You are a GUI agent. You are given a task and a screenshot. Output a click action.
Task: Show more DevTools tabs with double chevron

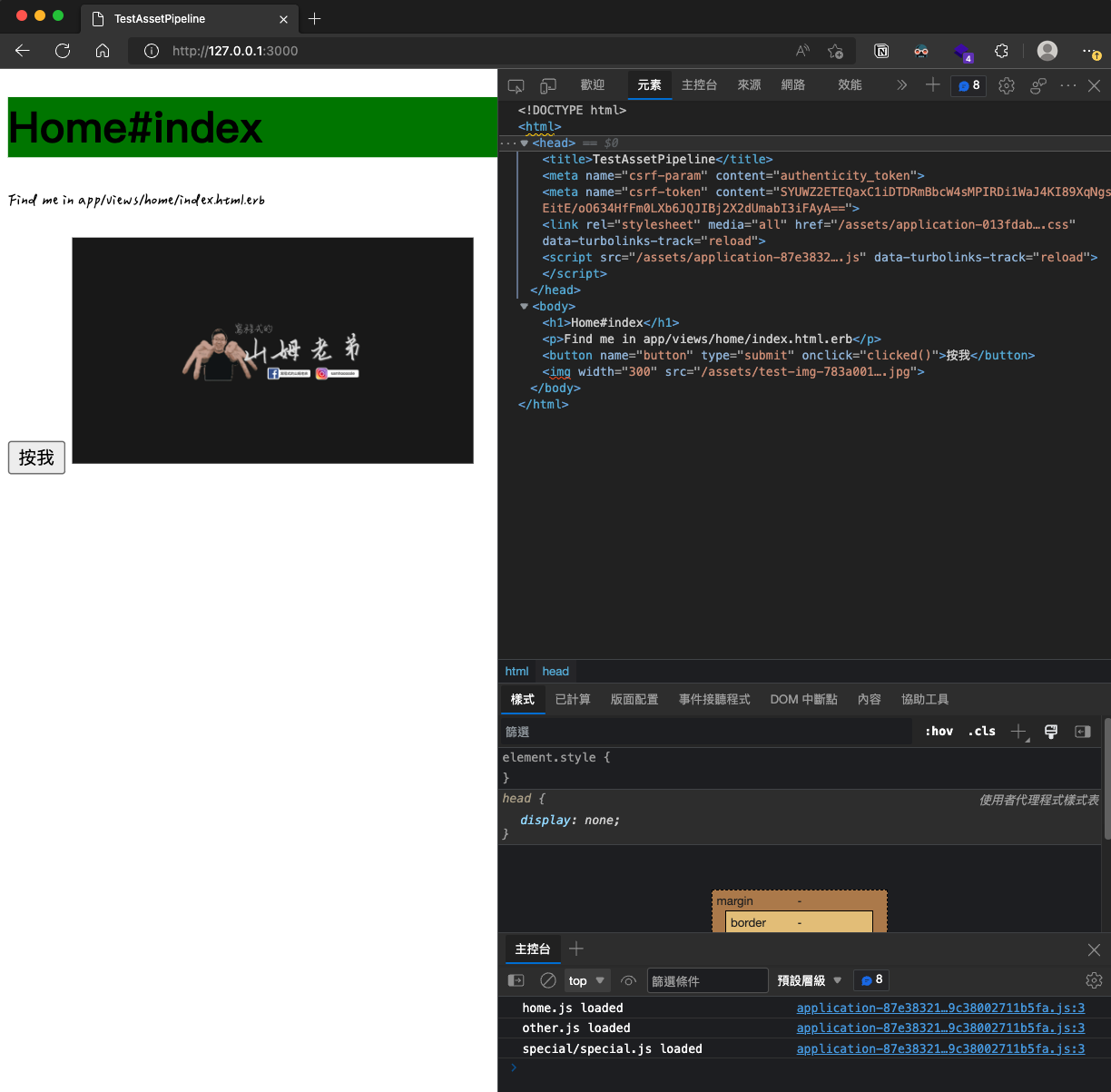tap(901, 84)
